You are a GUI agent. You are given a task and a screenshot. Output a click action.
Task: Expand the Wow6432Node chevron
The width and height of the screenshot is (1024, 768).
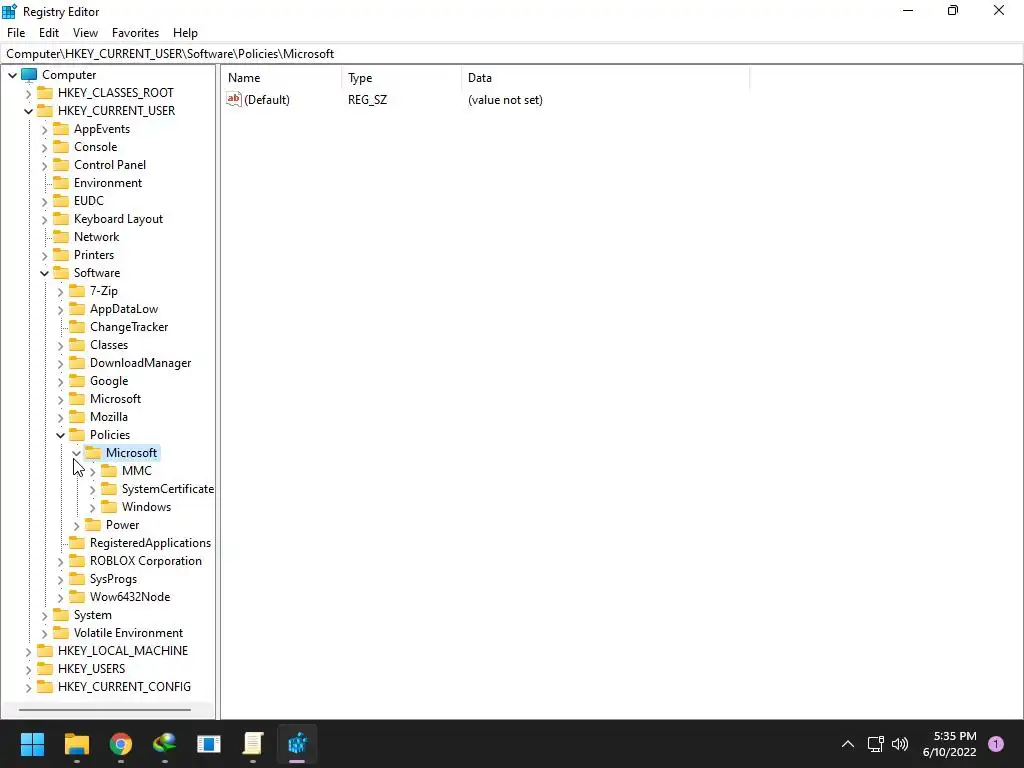61,598
